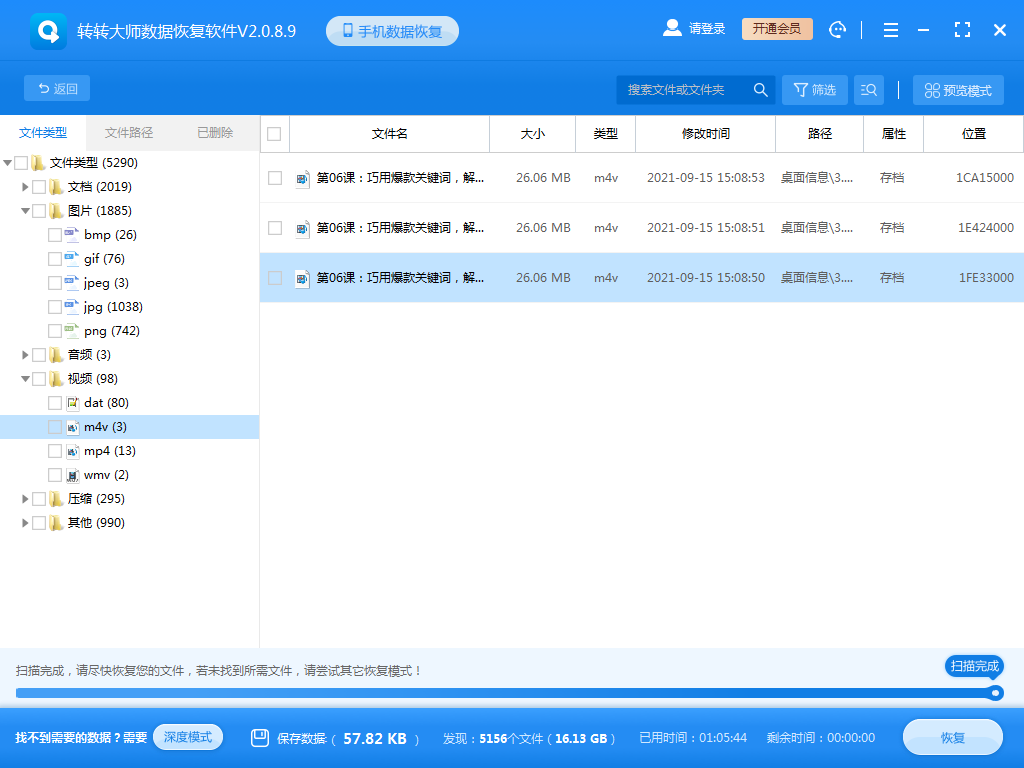
Task: Click the content search magnifier icon beside 筛选
Action: point(868,89)
